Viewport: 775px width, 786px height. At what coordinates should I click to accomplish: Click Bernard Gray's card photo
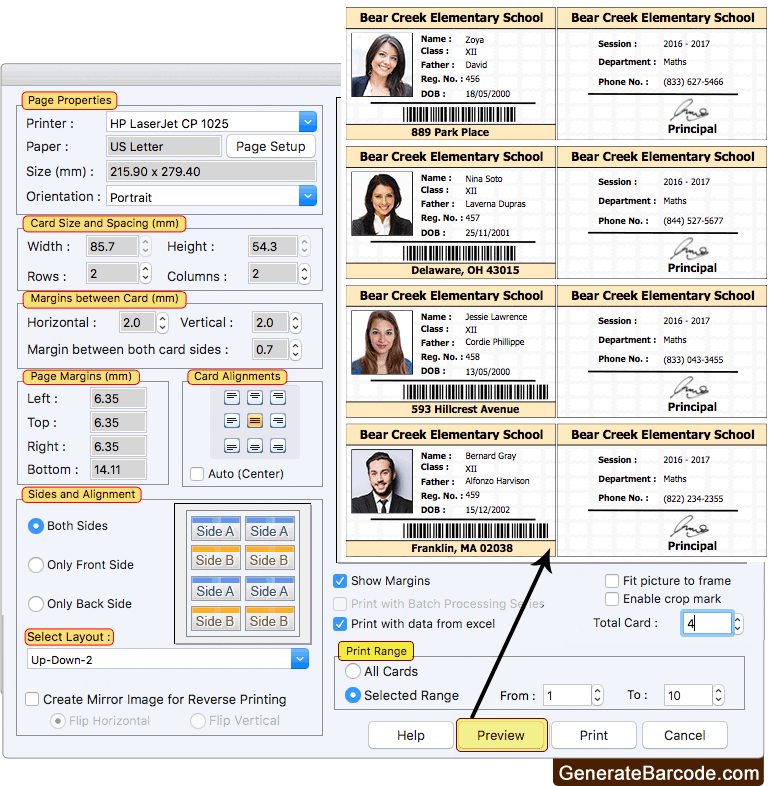click(x=381, y=481)
